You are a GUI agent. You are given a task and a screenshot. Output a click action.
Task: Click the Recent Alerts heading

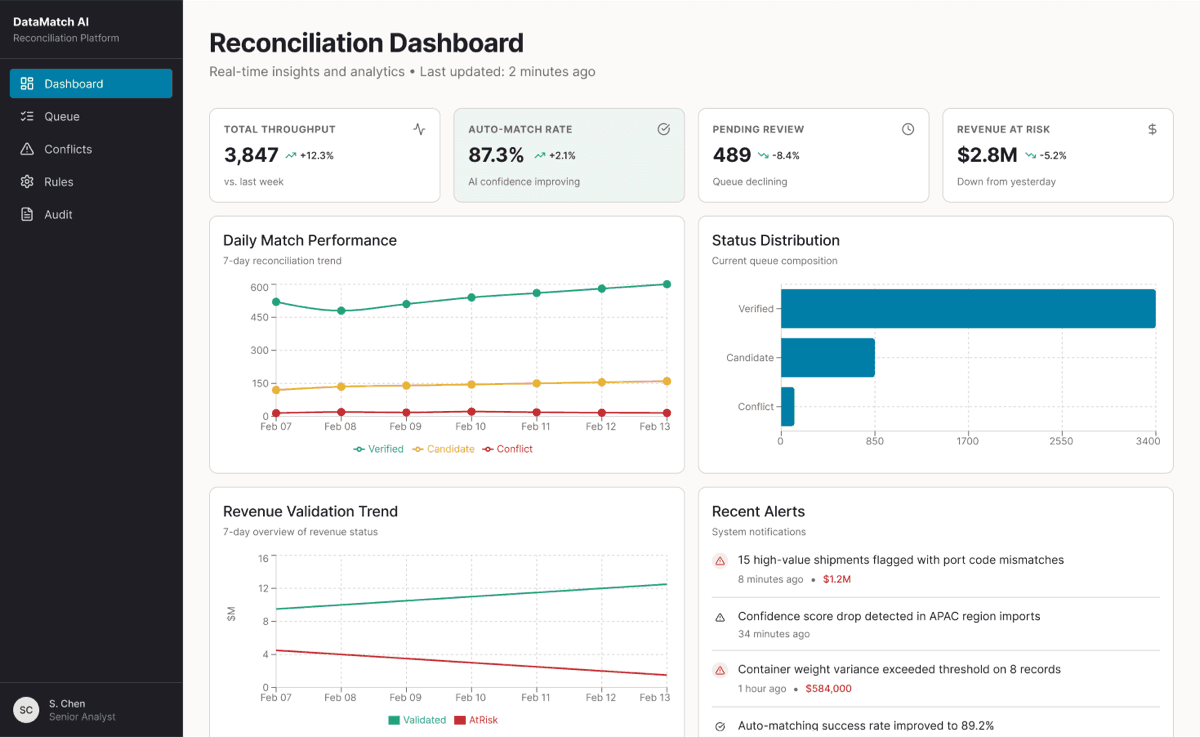pos(758,512)
